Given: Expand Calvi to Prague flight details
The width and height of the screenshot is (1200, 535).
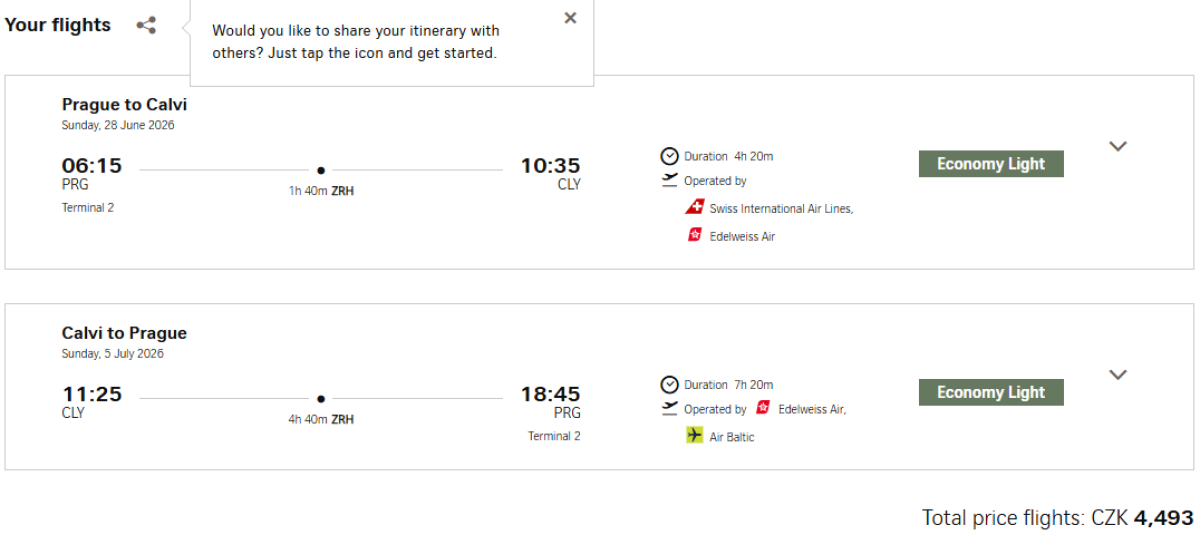Looking at the screenshot, I should pyautogui.click(x=1118, y=375).
